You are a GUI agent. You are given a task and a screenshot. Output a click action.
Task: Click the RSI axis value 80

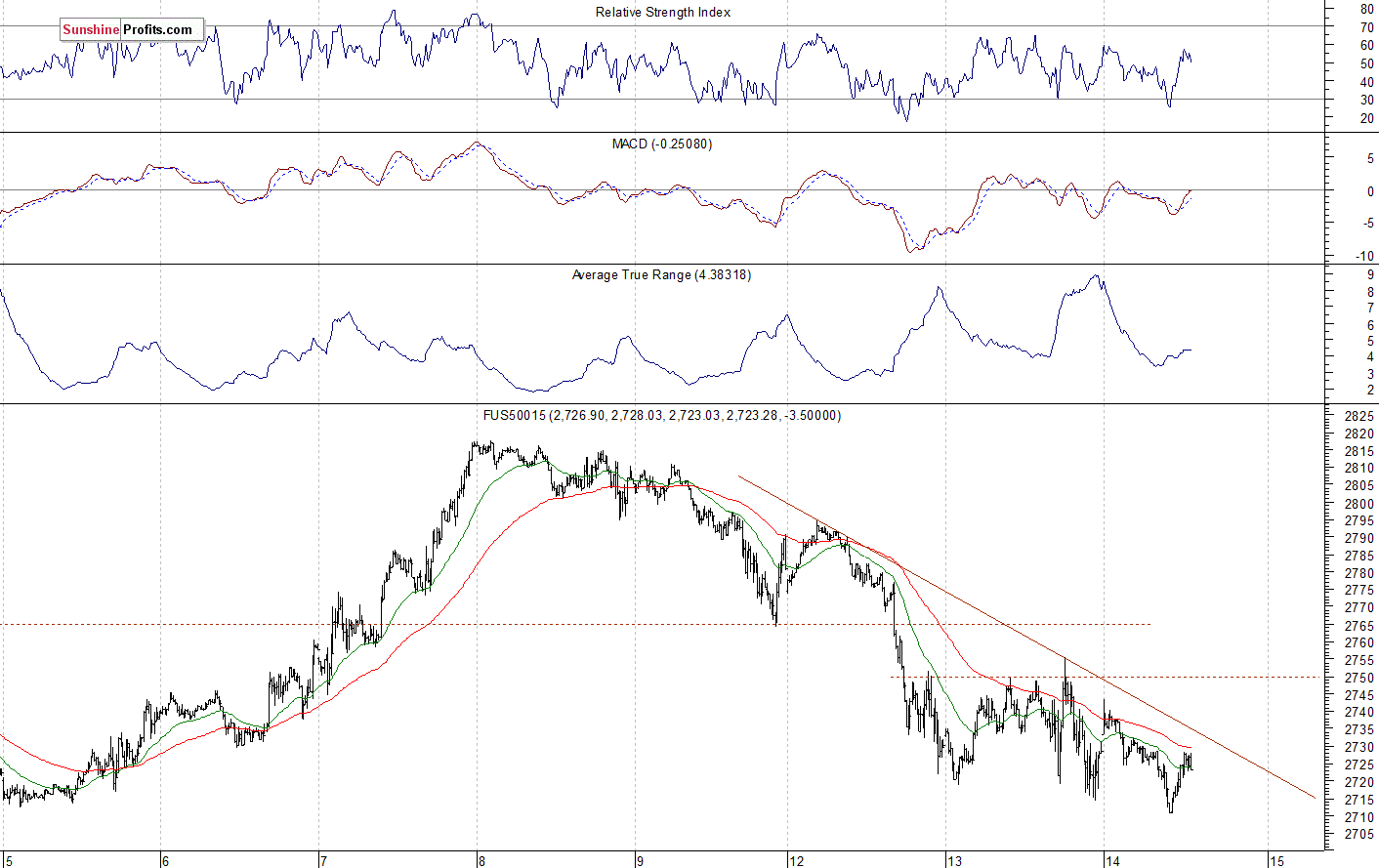coord(1367,9)
